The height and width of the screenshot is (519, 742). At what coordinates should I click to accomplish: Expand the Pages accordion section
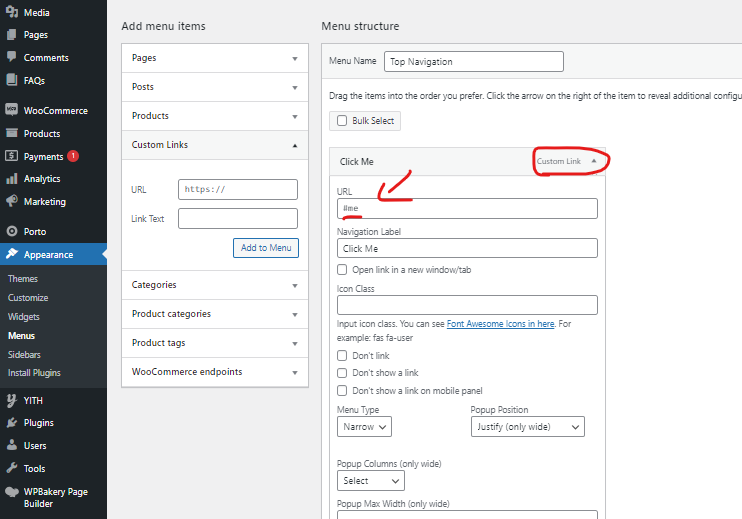point(215,58)
